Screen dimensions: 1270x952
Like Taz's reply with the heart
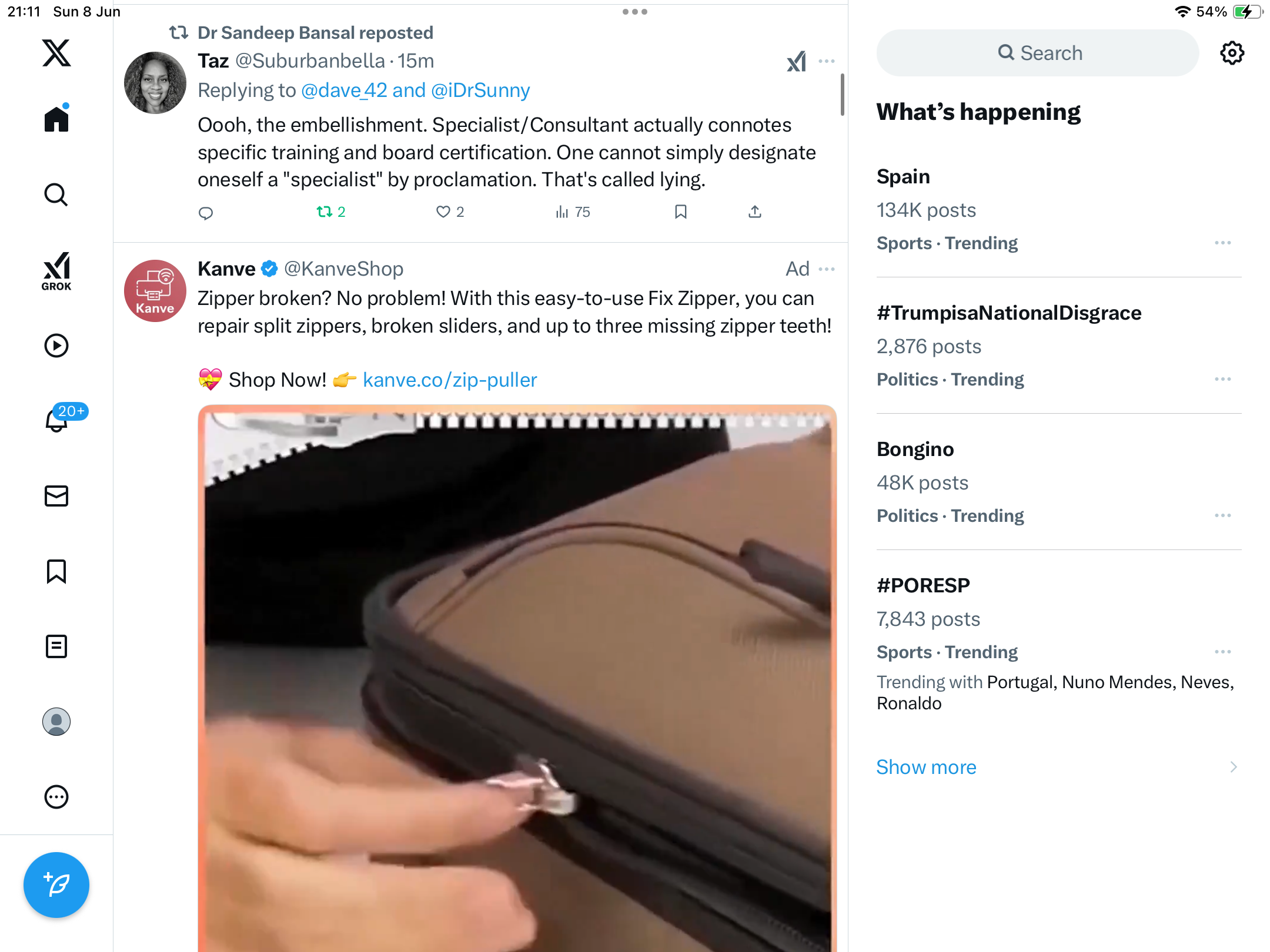(450, 212)
